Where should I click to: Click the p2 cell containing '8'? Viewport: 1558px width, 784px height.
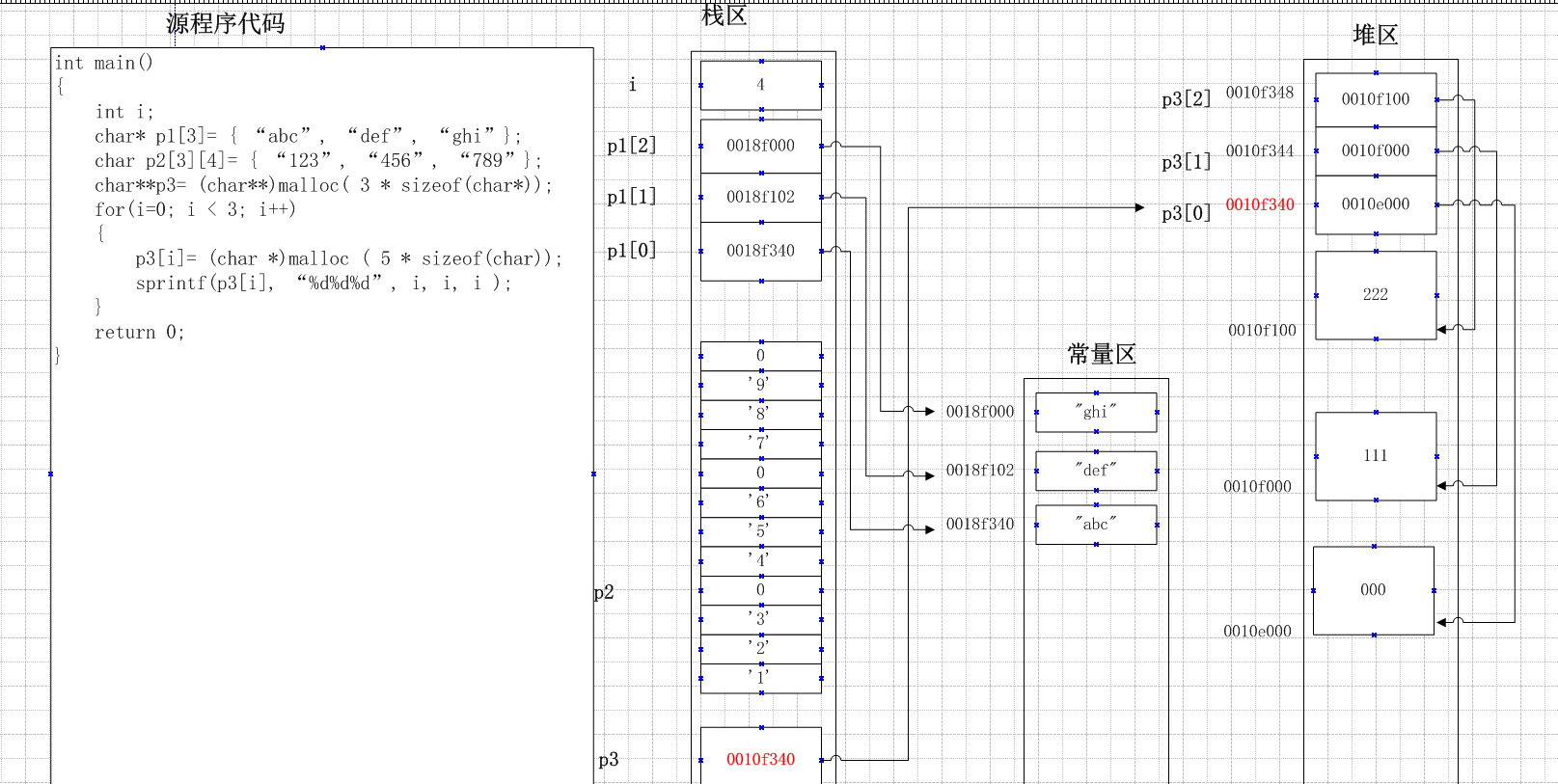pyautogui.click(x=761, y=415)
